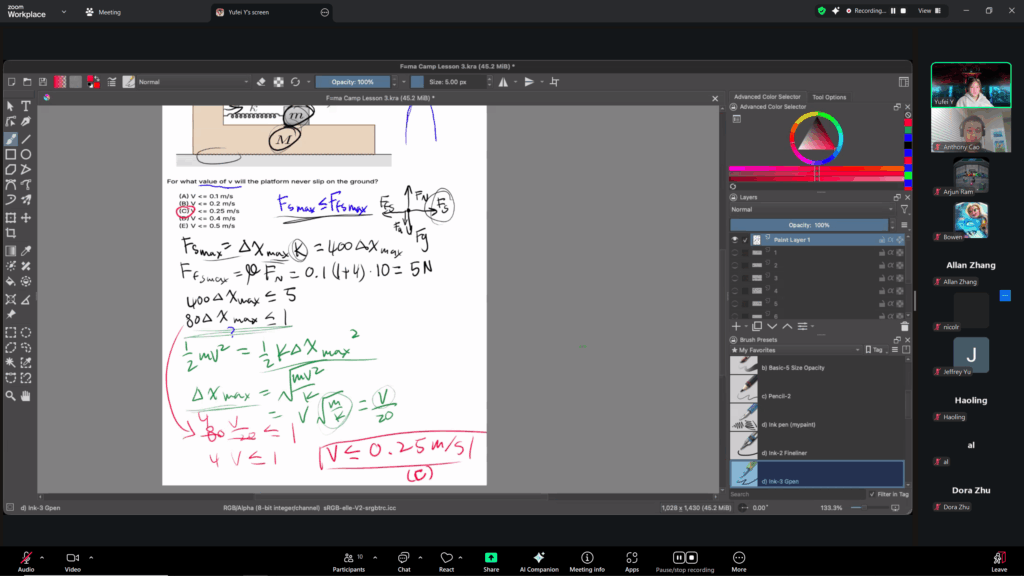Pick the Ellipse shape tool

pos(26,155)
